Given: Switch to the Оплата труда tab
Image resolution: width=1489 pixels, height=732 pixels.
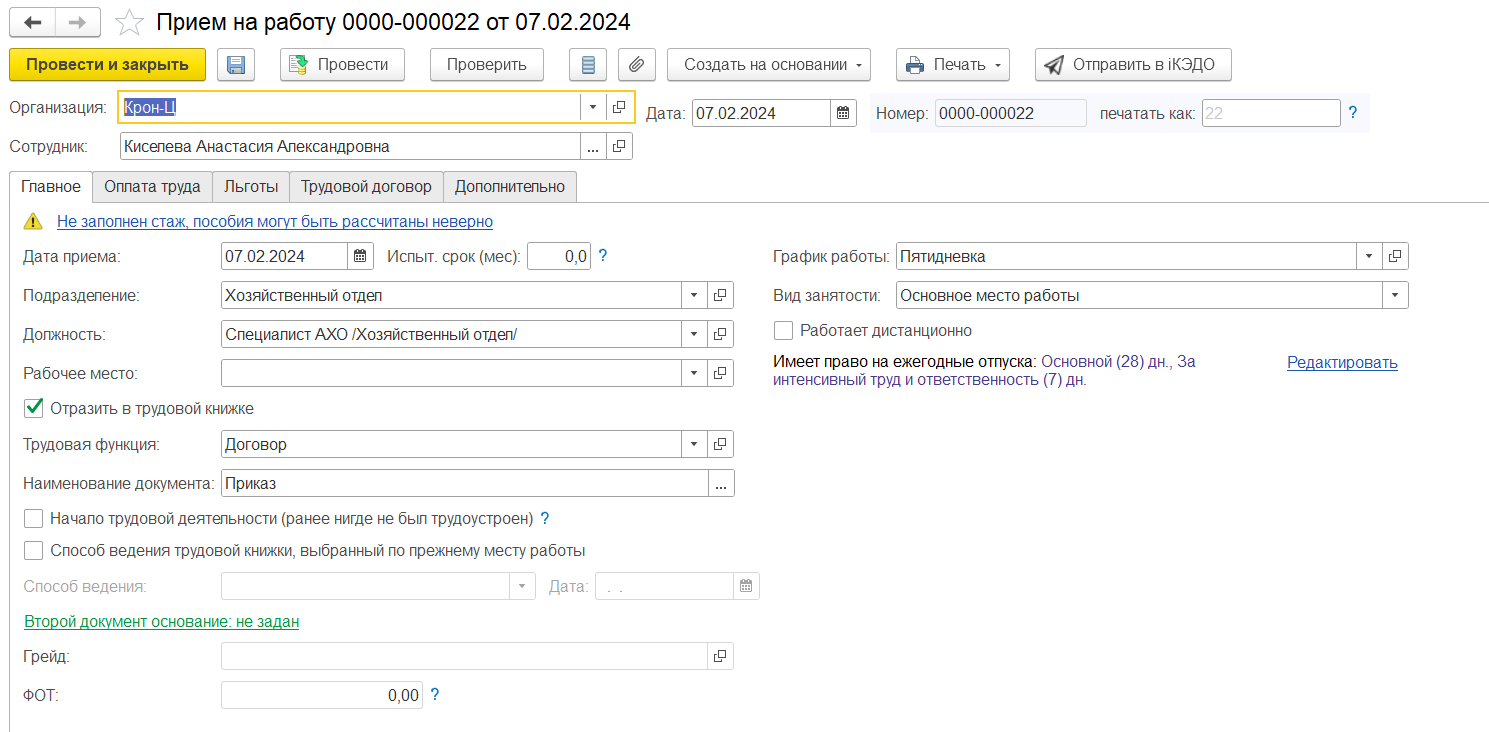Looking at the screenshot, I should 152,186.
